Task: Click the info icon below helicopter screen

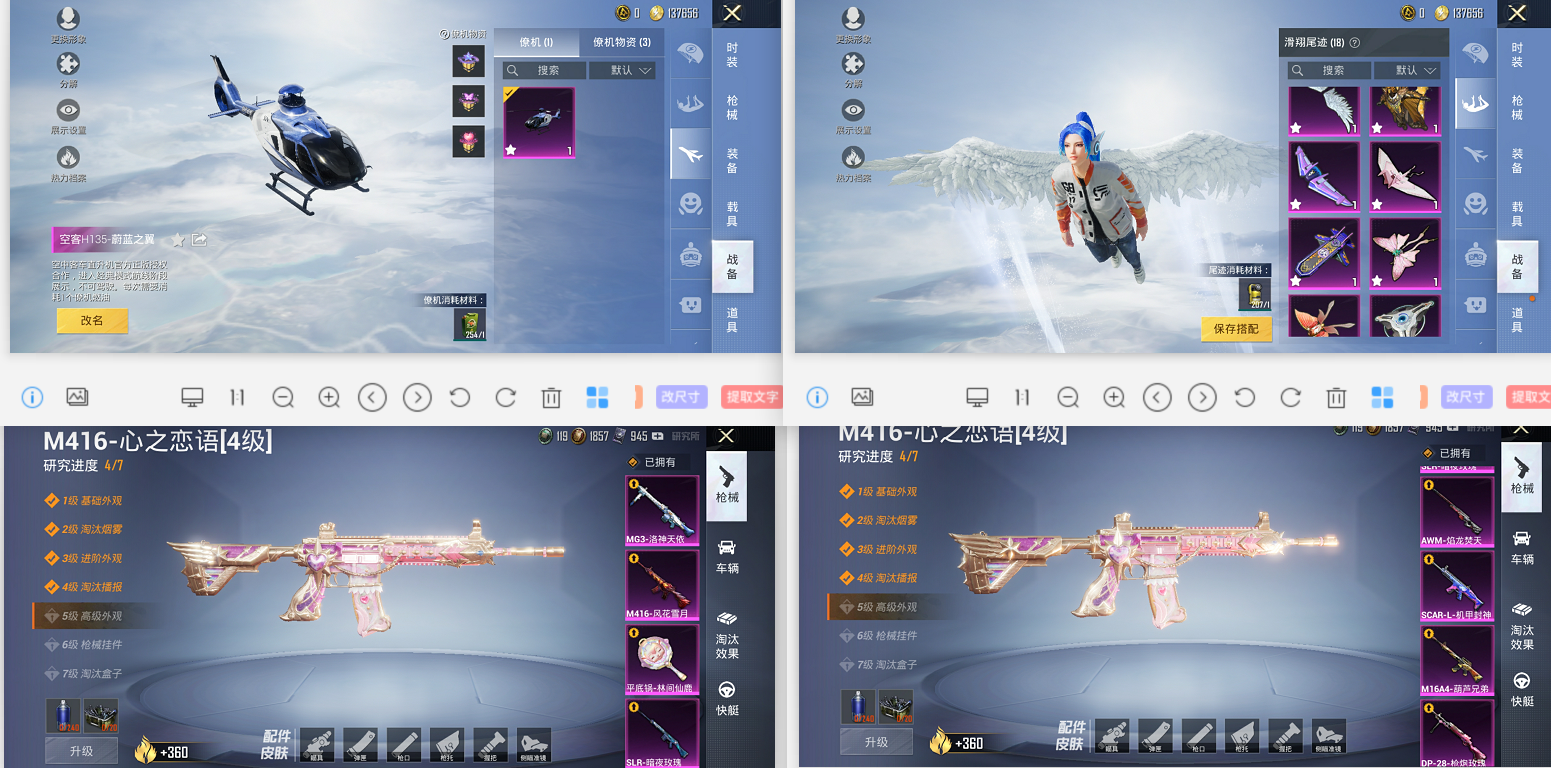Action: 32,397
